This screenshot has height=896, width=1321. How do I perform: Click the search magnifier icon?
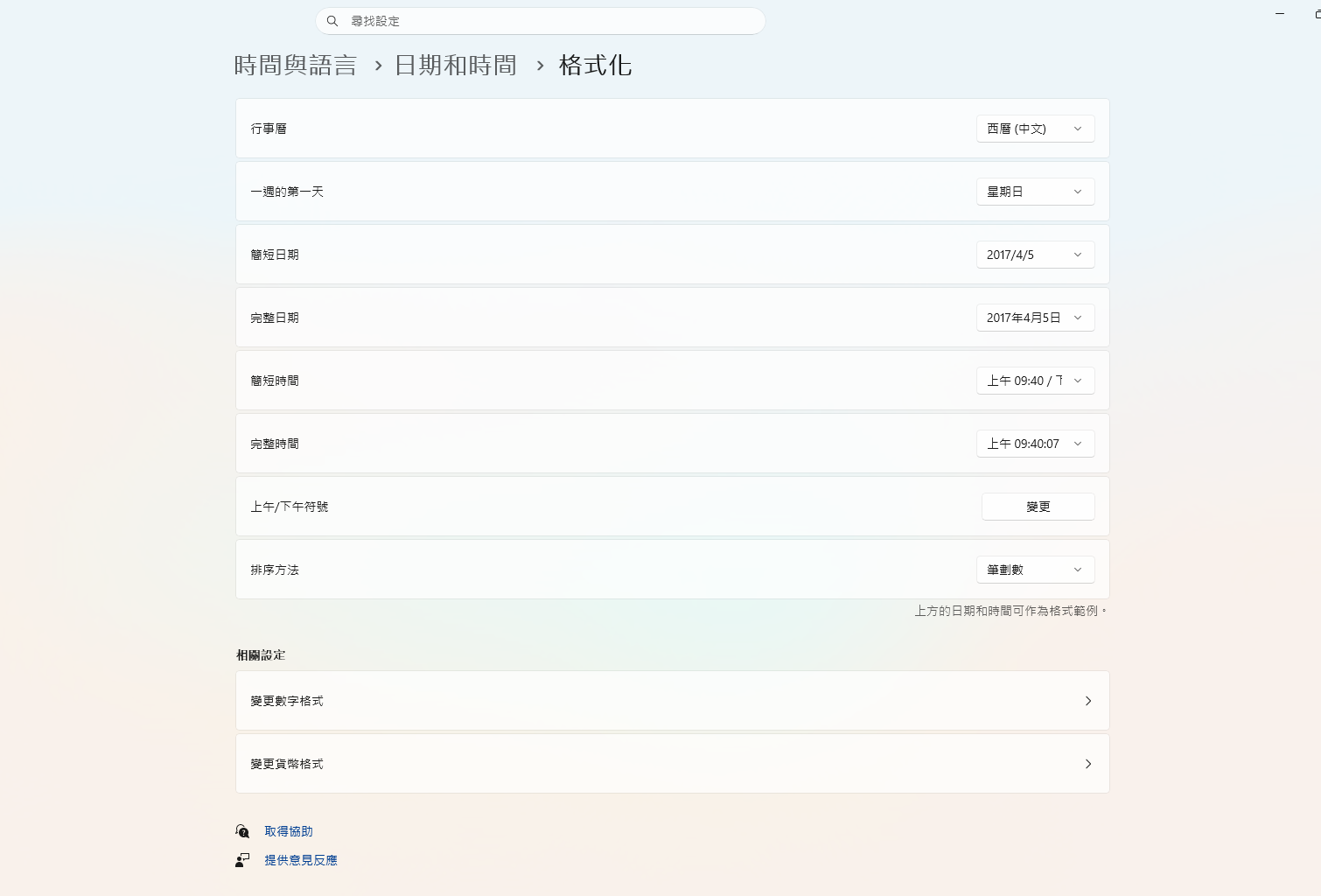pos(332,21)
